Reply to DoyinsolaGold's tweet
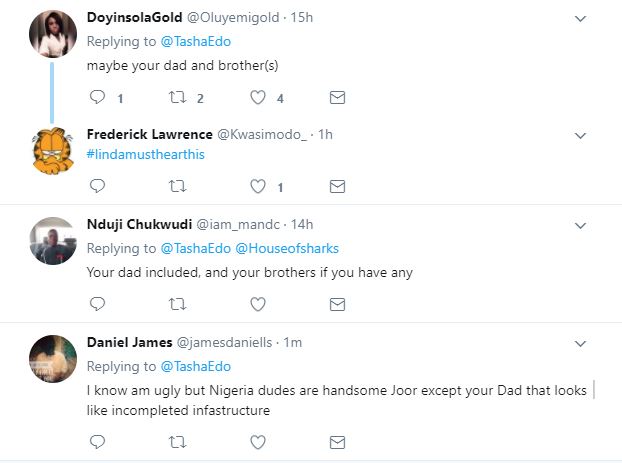622x463 pixels. point(98,98)
